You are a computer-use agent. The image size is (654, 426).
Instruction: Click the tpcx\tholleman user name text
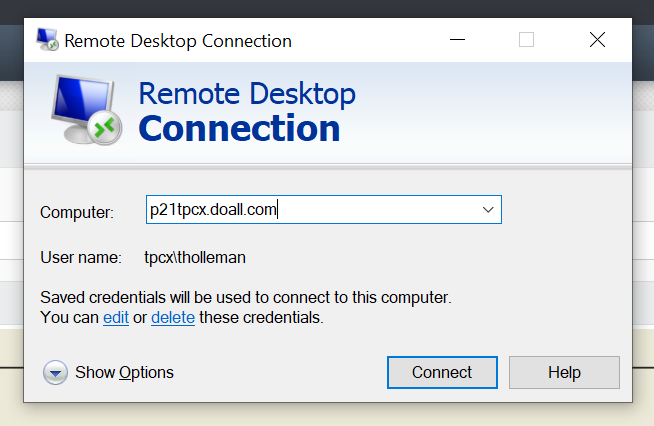click(195, 258)
